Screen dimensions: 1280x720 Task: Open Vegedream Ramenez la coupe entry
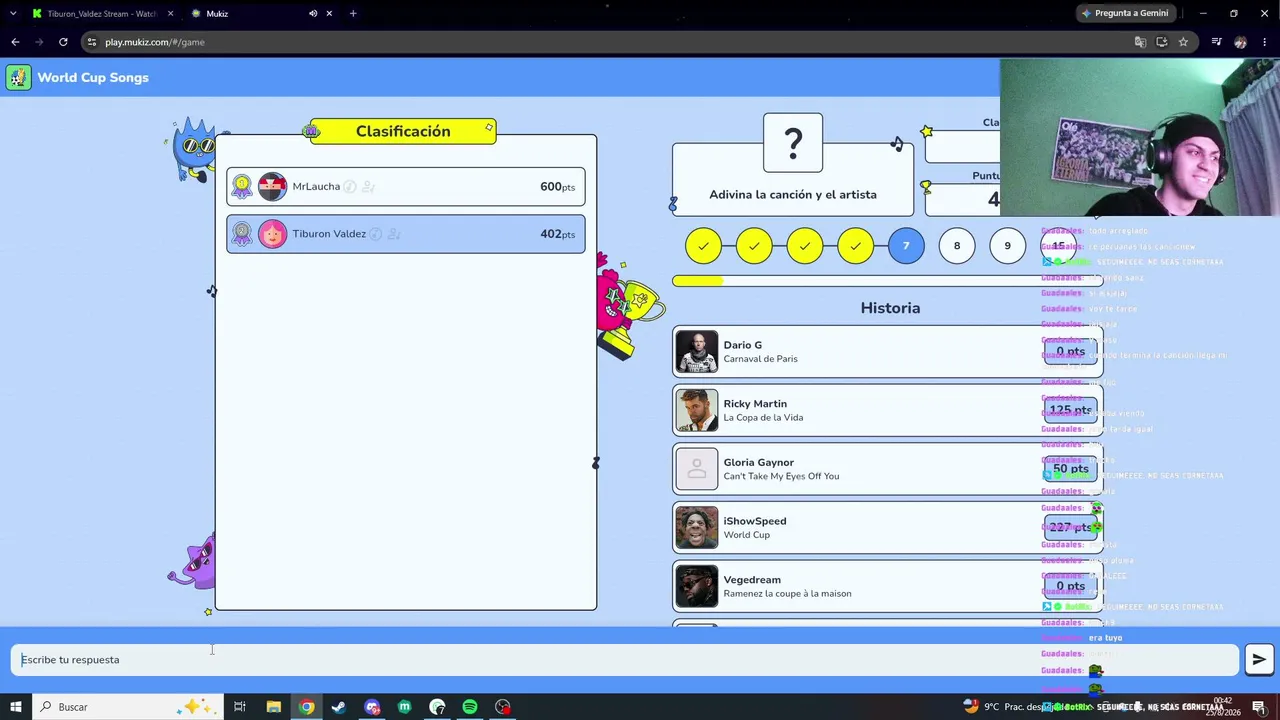[888, 587]
